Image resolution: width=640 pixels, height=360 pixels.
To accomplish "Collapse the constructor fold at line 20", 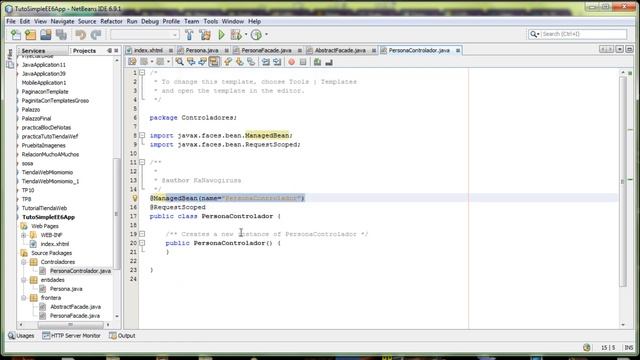I will 142,243.
